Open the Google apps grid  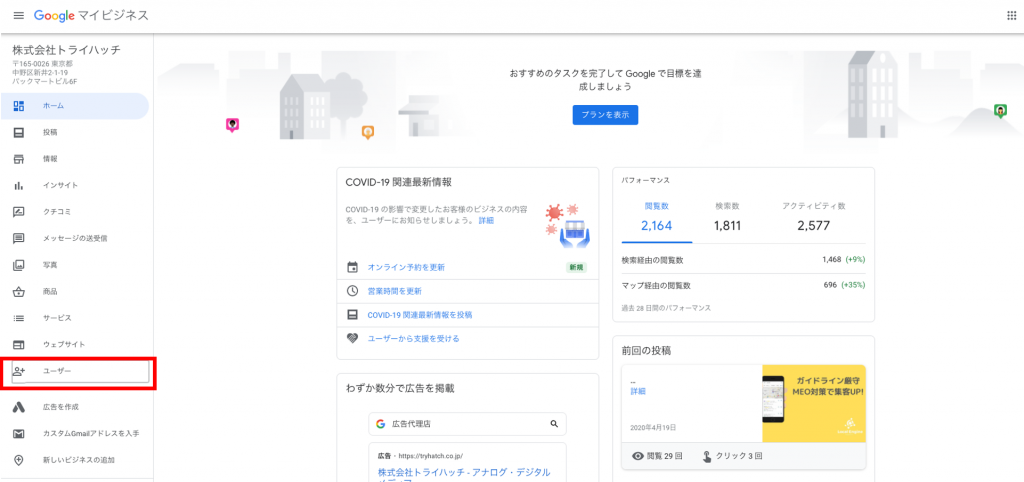1012,16
